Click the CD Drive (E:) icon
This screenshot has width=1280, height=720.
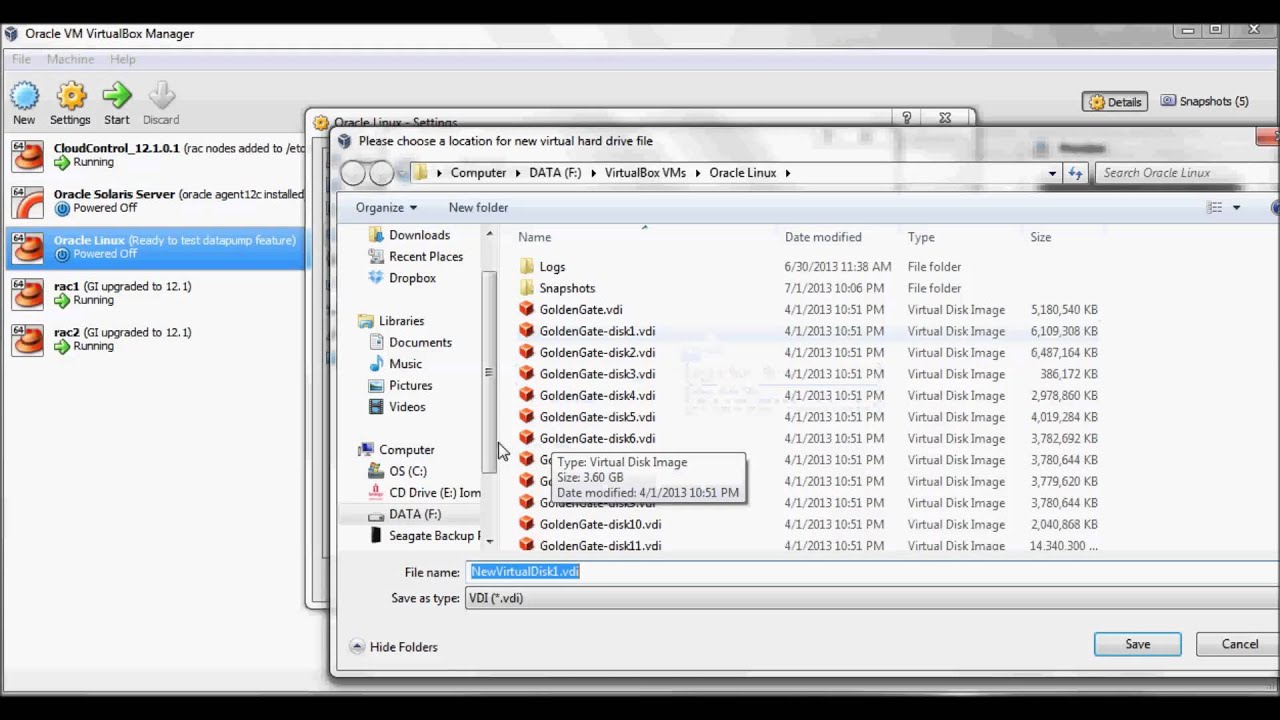point(376,493)
